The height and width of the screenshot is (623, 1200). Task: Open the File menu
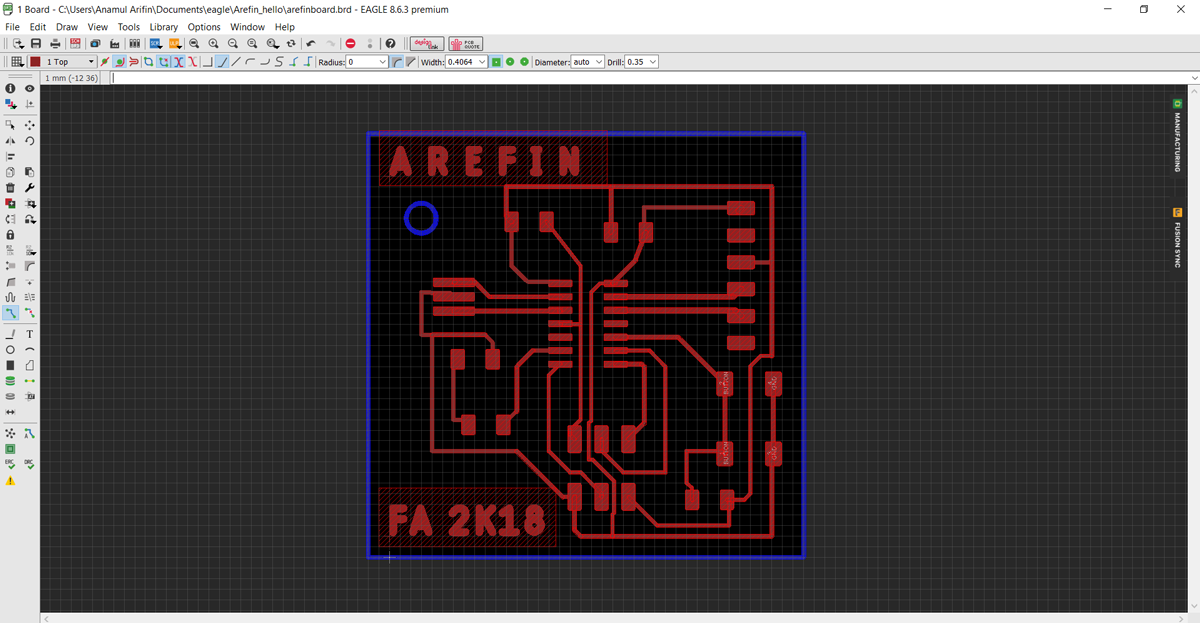pos(13,27)
